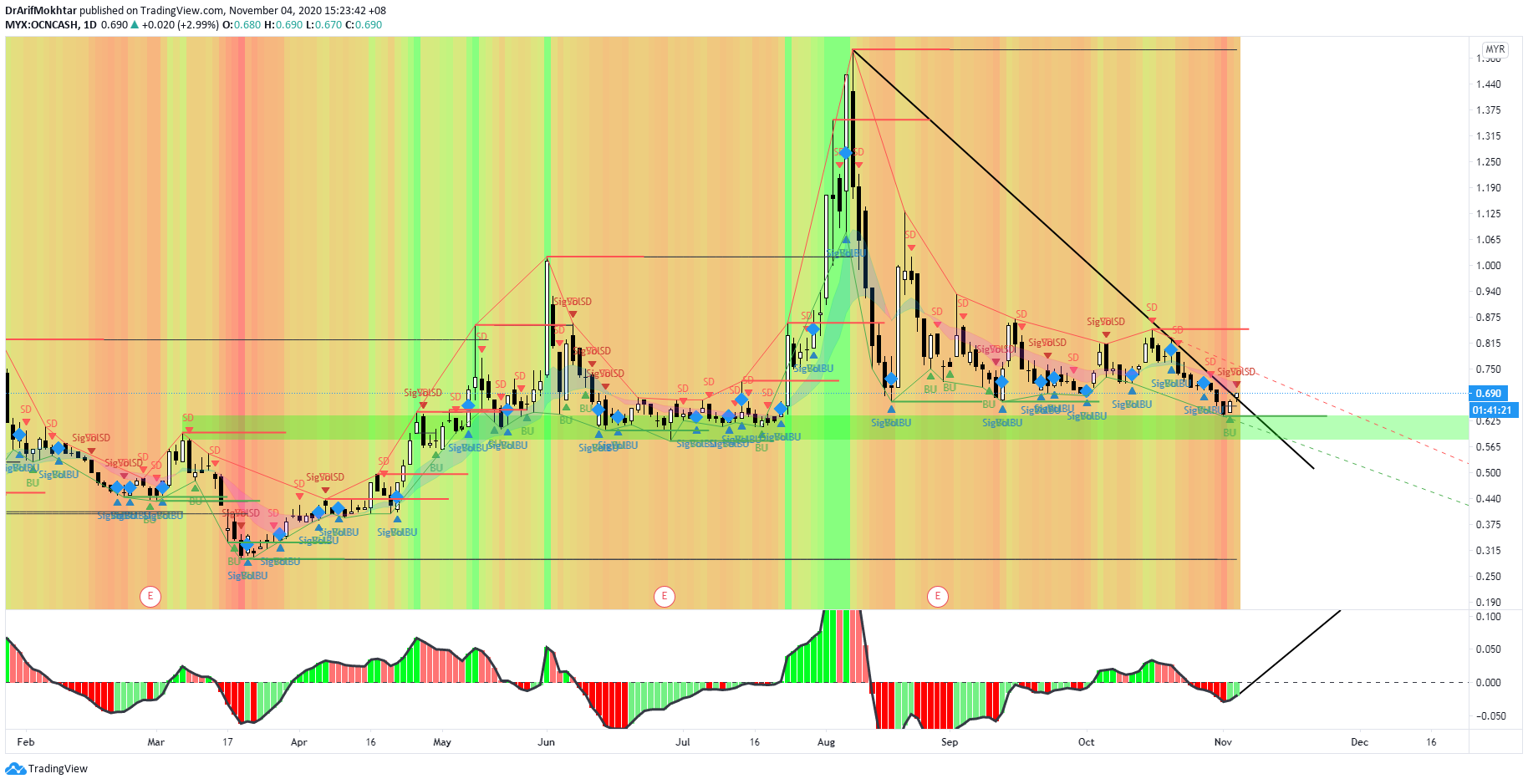Click the DrArifMokhtar author name

point(41,11)
